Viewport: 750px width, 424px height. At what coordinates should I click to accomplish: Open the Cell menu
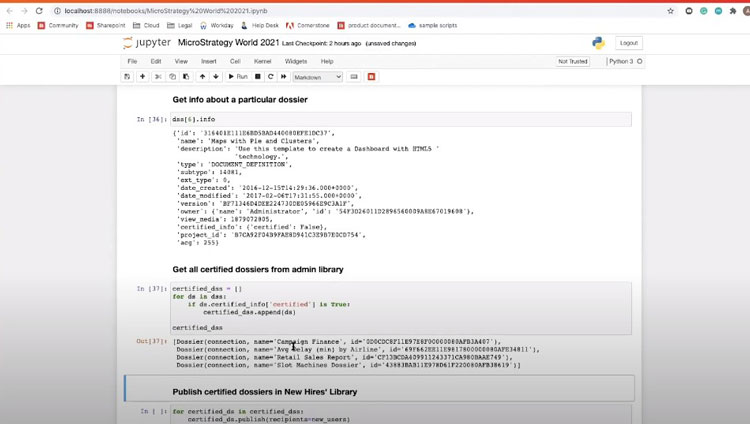click(x=235, y=61)
